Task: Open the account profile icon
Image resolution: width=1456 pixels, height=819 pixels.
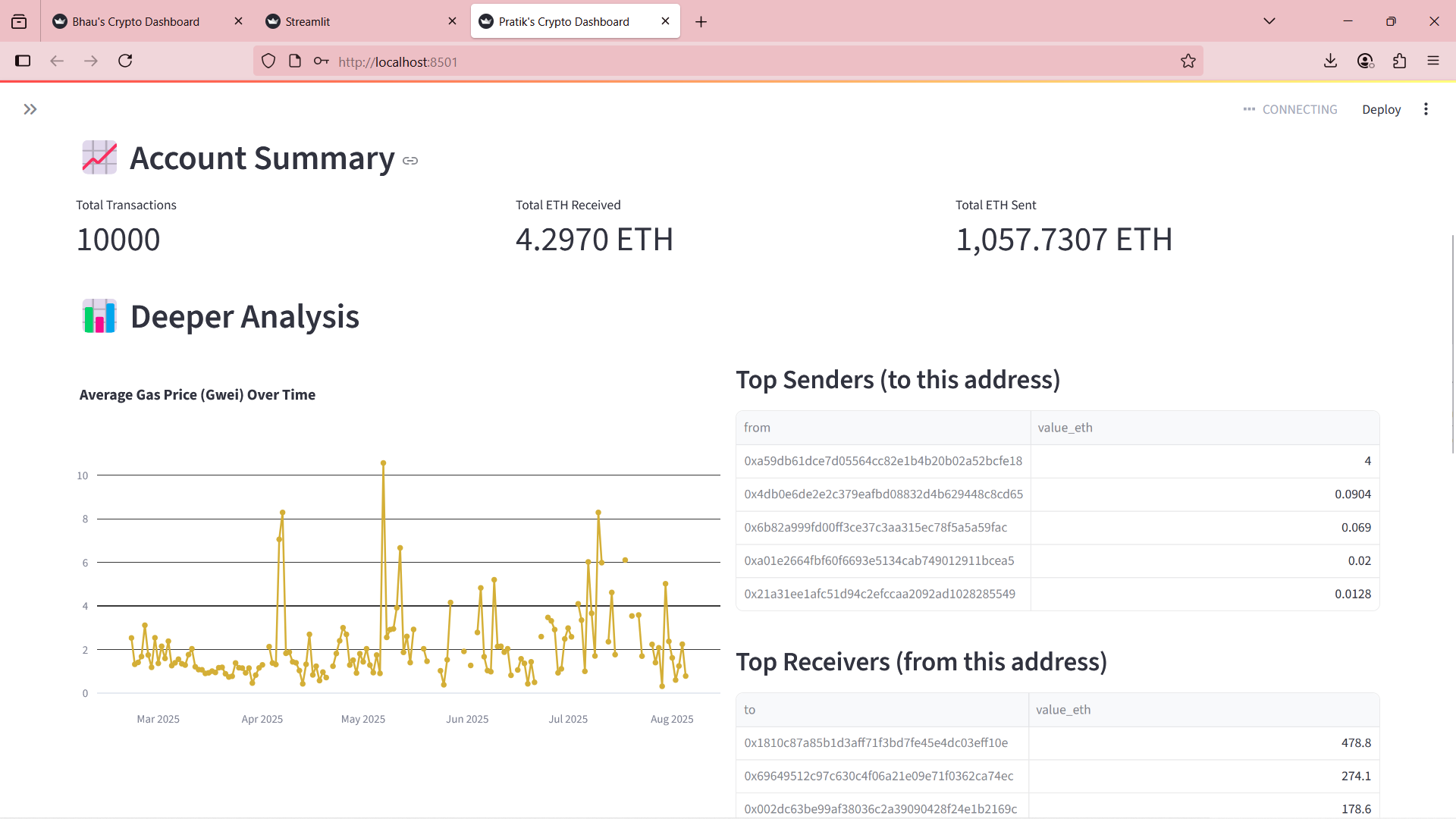Action: (x=1366, y=61)
